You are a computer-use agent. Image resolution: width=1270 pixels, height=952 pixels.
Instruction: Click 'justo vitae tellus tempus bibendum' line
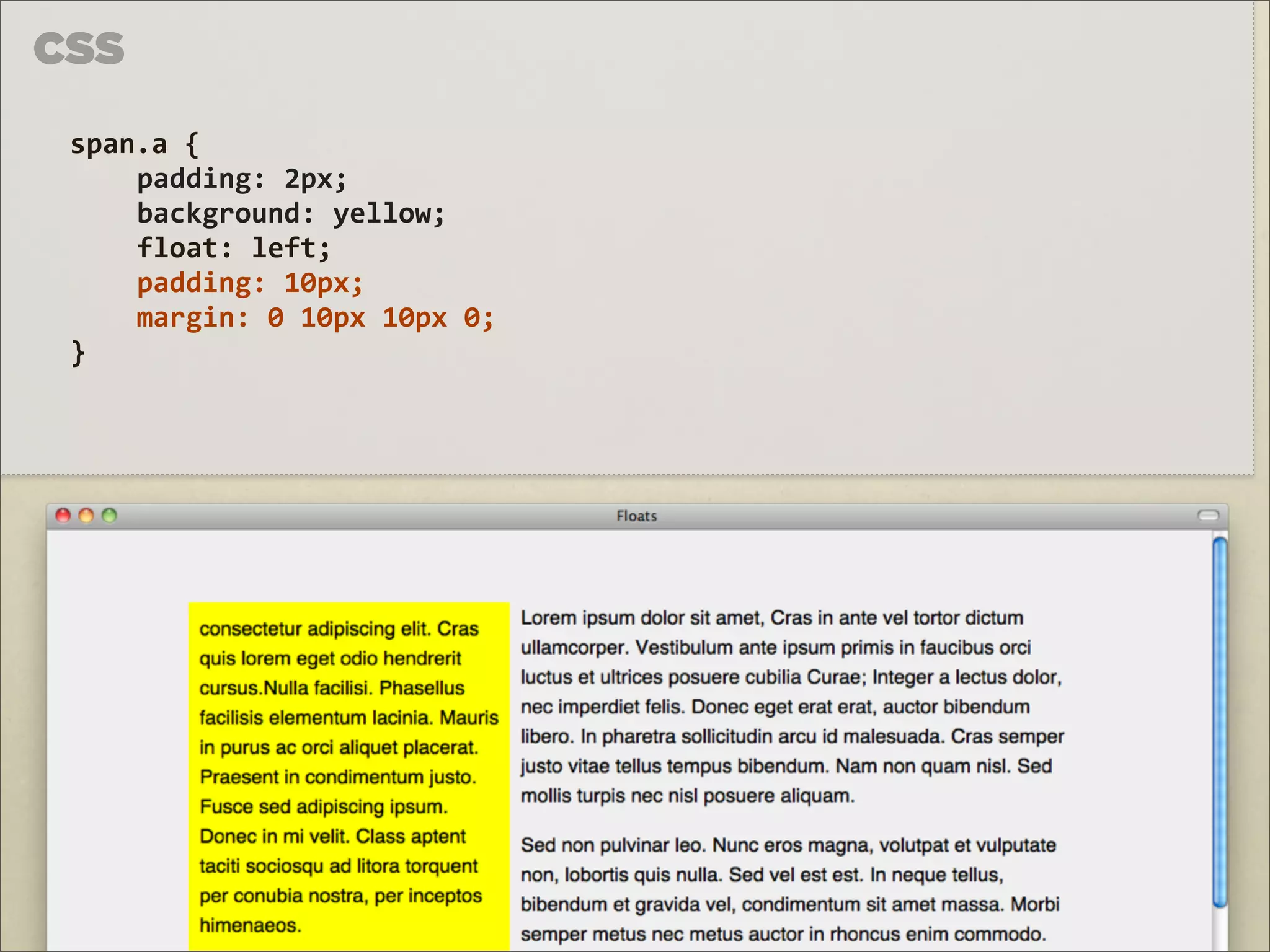[x=786, y=767]
